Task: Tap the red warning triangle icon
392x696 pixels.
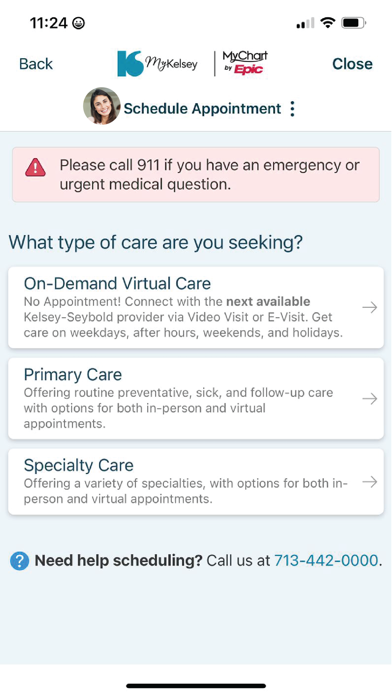Action: click(35, 168)
